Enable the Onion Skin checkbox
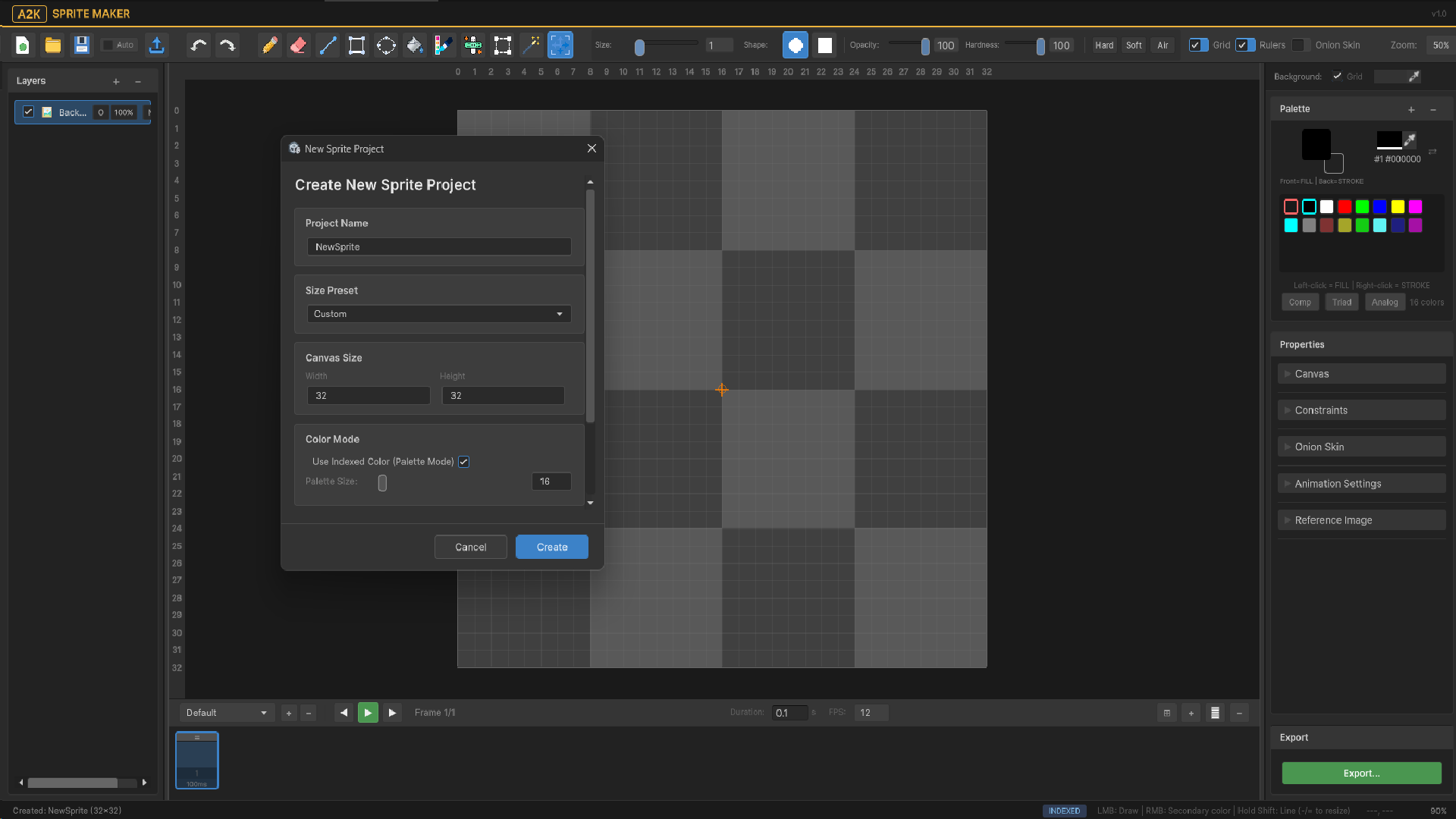Image resolution: width=1456 pixels, height=819 pixels. [1299, 45]
